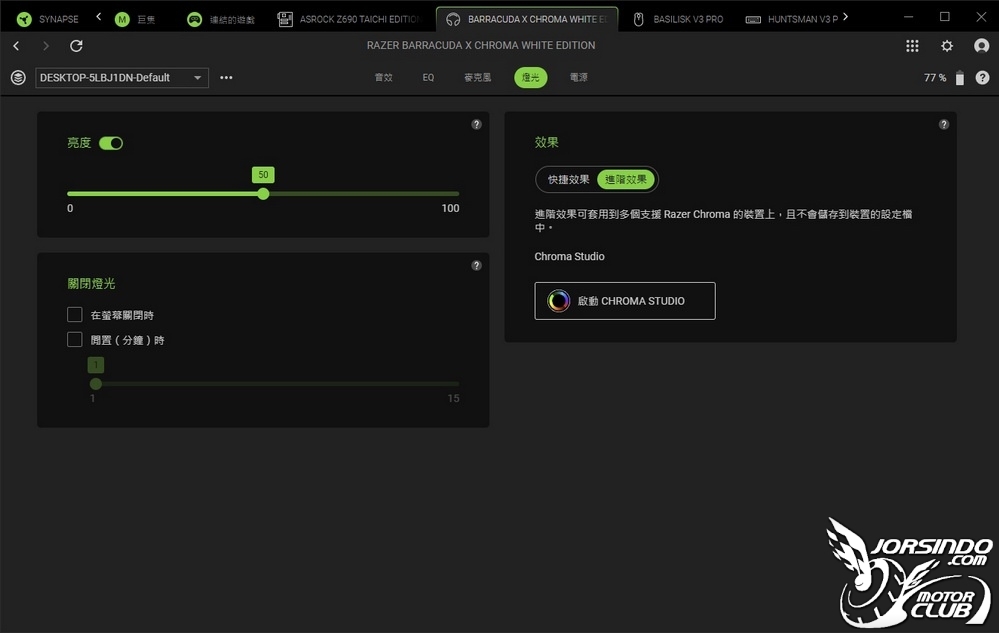999x633 pixels.
Task: Select 快捷效果 quick effects option
Action: pyautogui.click(x=568, y=180)
